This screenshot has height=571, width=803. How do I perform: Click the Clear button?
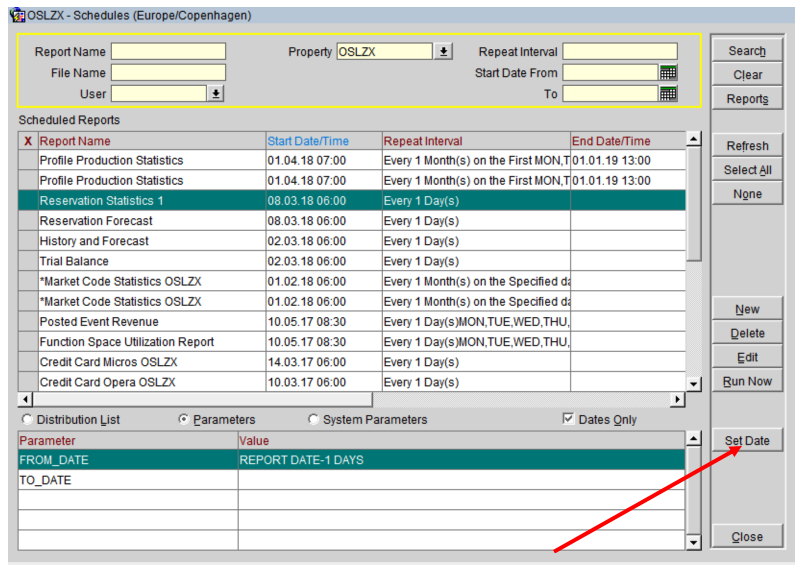(747, 75)
